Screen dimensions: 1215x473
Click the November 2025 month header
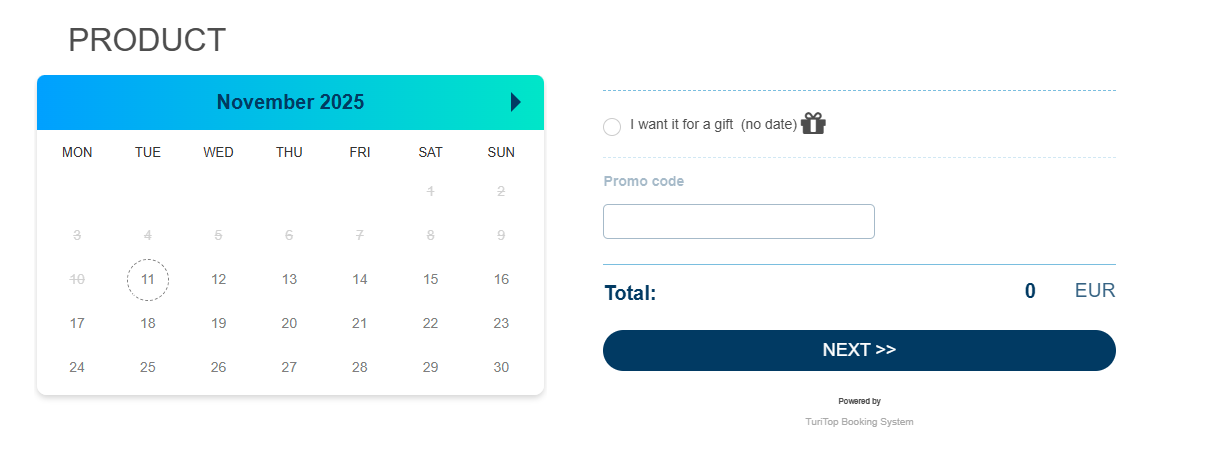[290, 102]
